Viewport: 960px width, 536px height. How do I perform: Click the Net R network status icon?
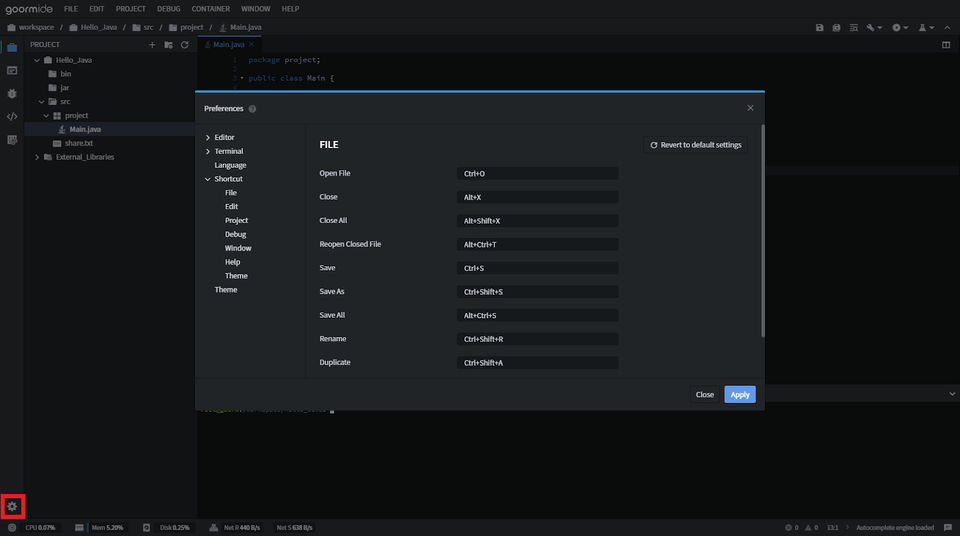(213, 527)
